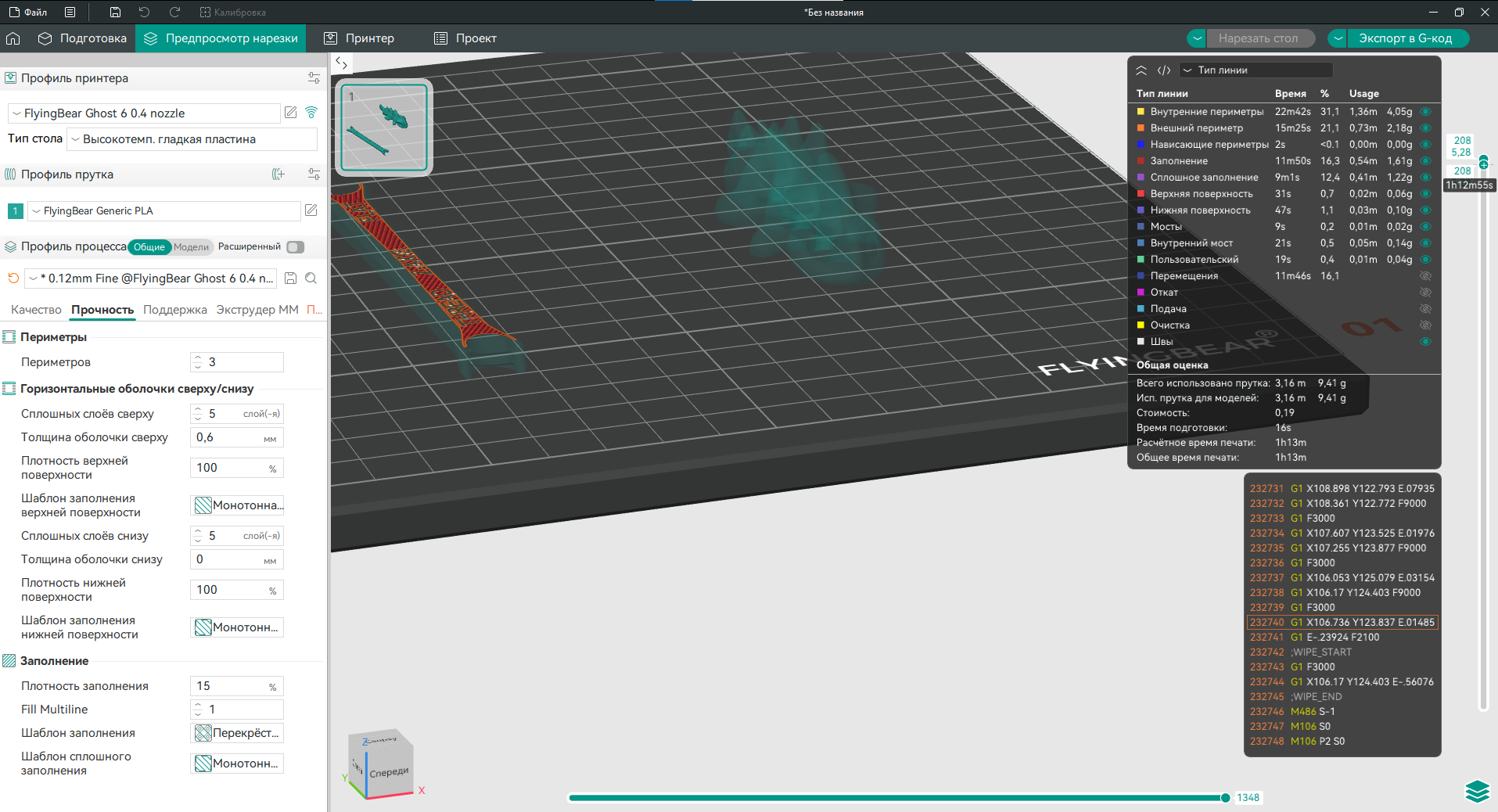The image size is (1498, 812).
Task: Search process settings with magnifier icon
Action: (x=311, y=278)
